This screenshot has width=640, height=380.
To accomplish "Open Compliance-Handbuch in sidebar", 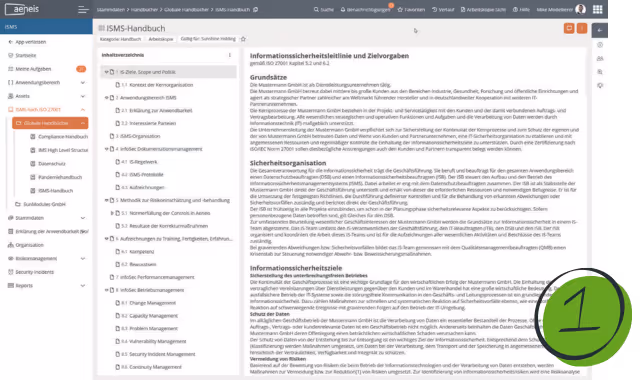I will point(62,136).
